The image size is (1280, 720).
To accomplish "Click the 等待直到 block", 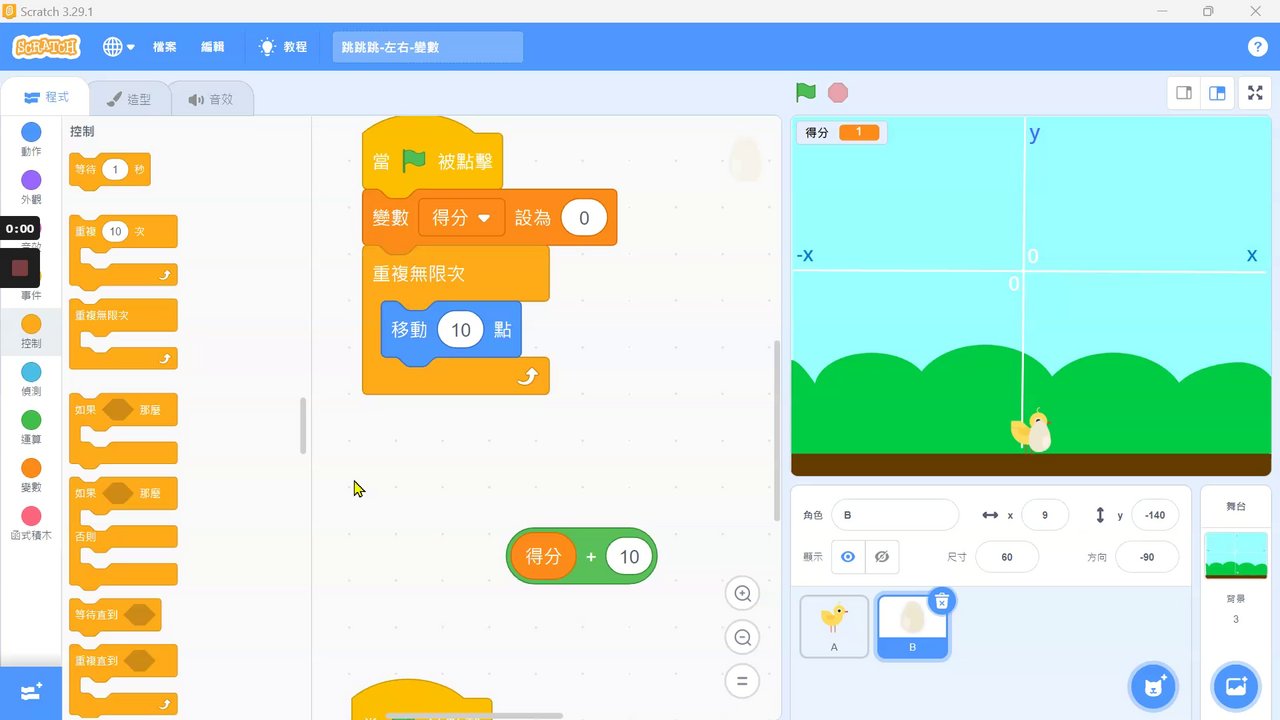I will (115, 615).
